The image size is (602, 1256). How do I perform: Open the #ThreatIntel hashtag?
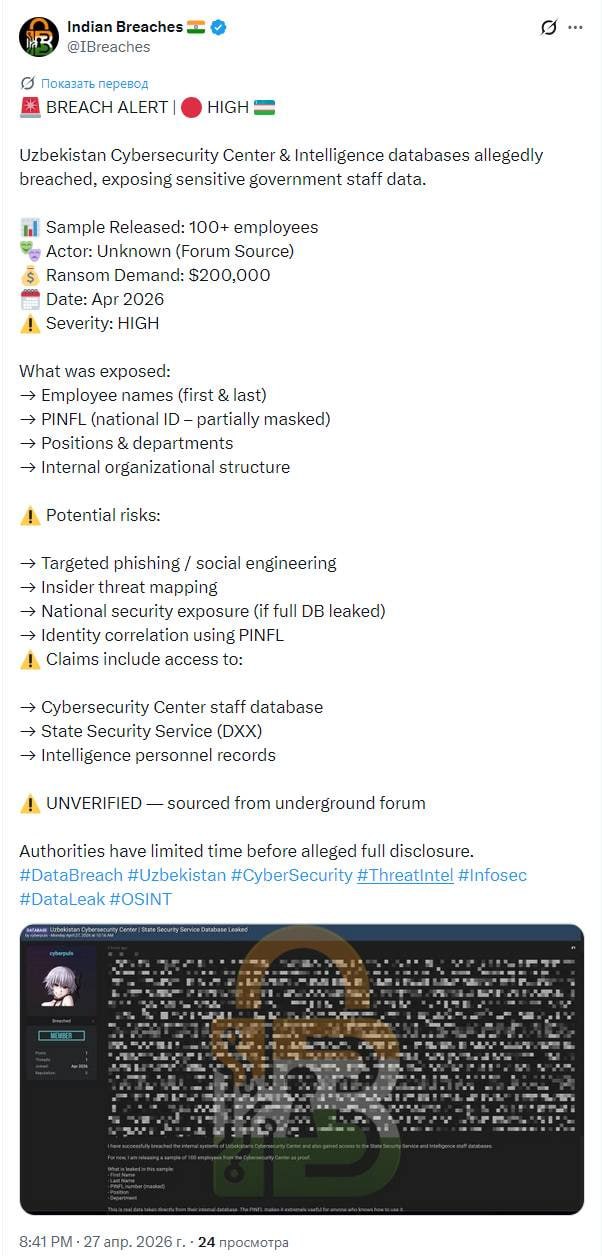point(405,875)
